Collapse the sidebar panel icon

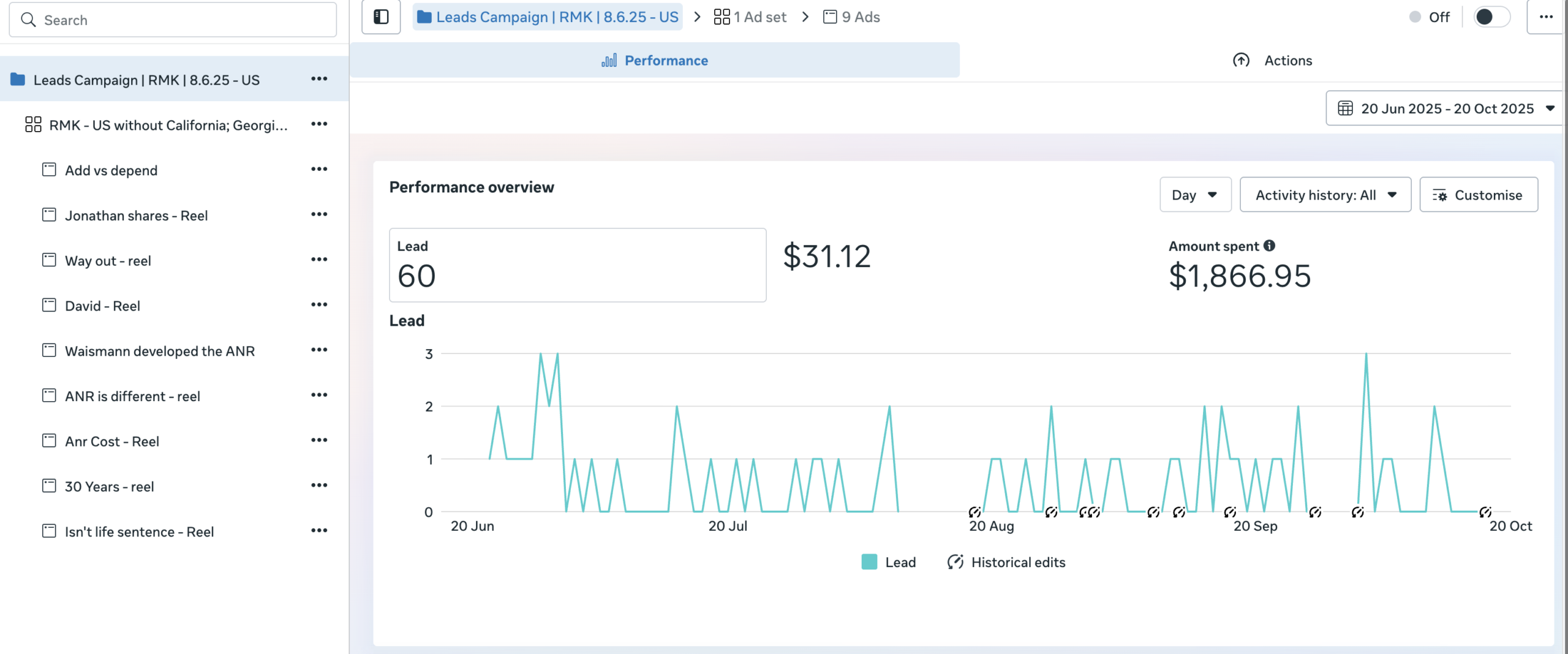tap(381, 17)
